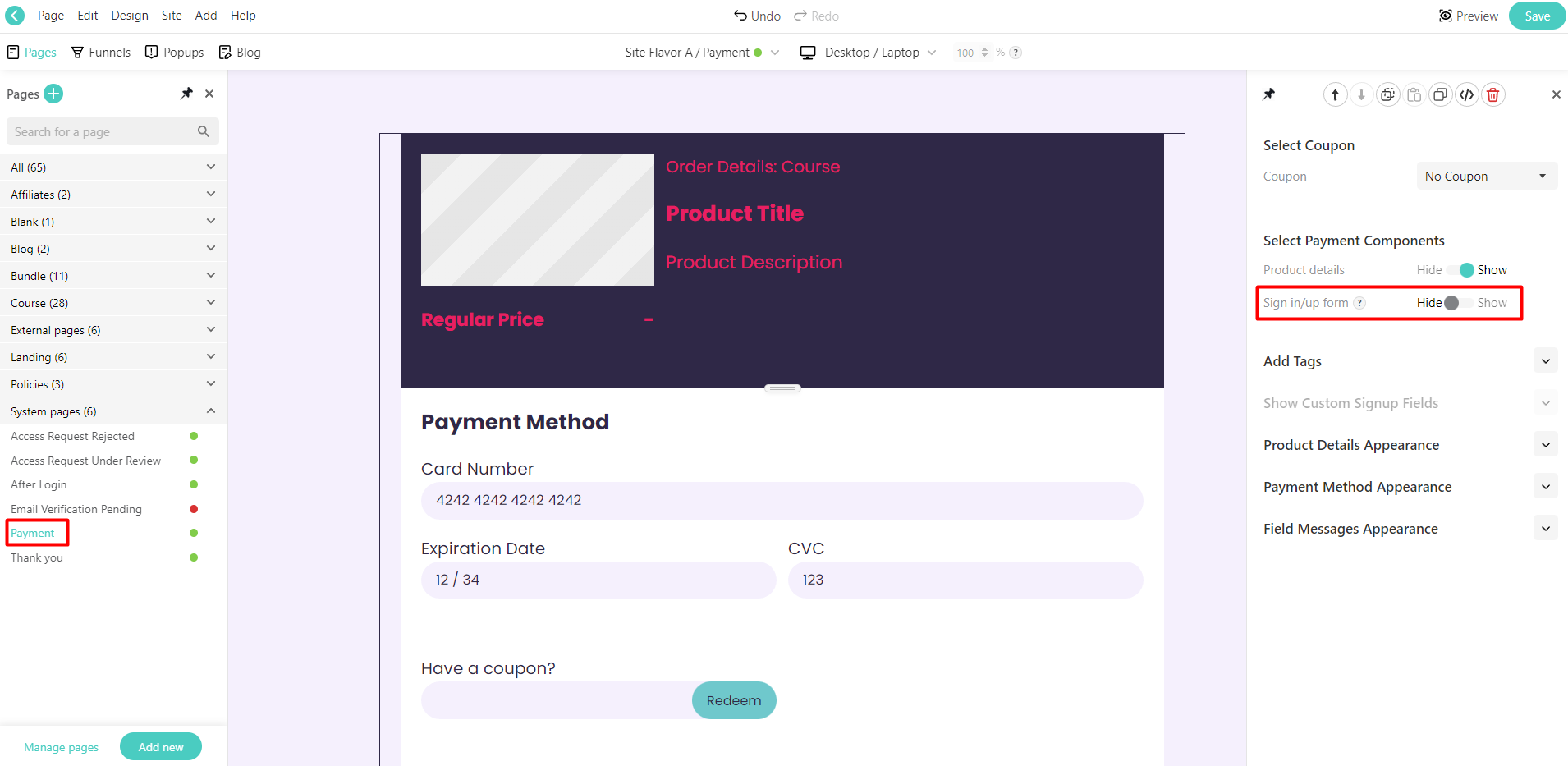The width and height of the screenshot is (1568, 766).
Task: Collapse the System pages list
Action: click(x=211, y=411)
